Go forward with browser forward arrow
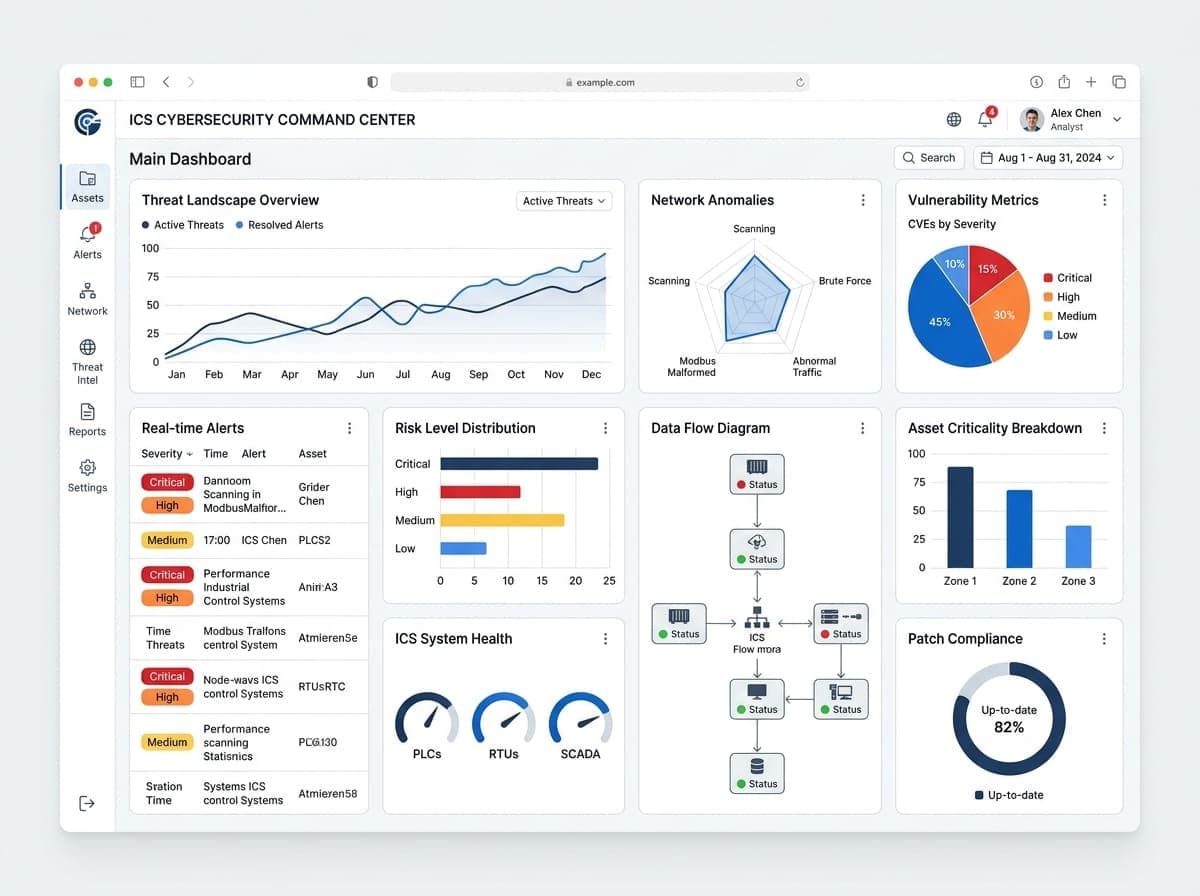The height and width of the screenshot is (896, 1200). point(191,82)
